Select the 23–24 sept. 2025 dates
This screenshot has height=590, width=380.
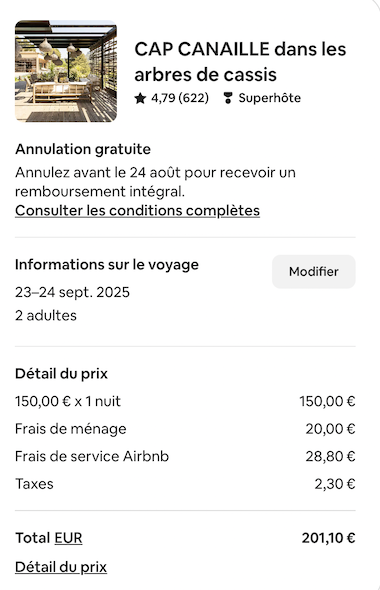pos(72,292)
